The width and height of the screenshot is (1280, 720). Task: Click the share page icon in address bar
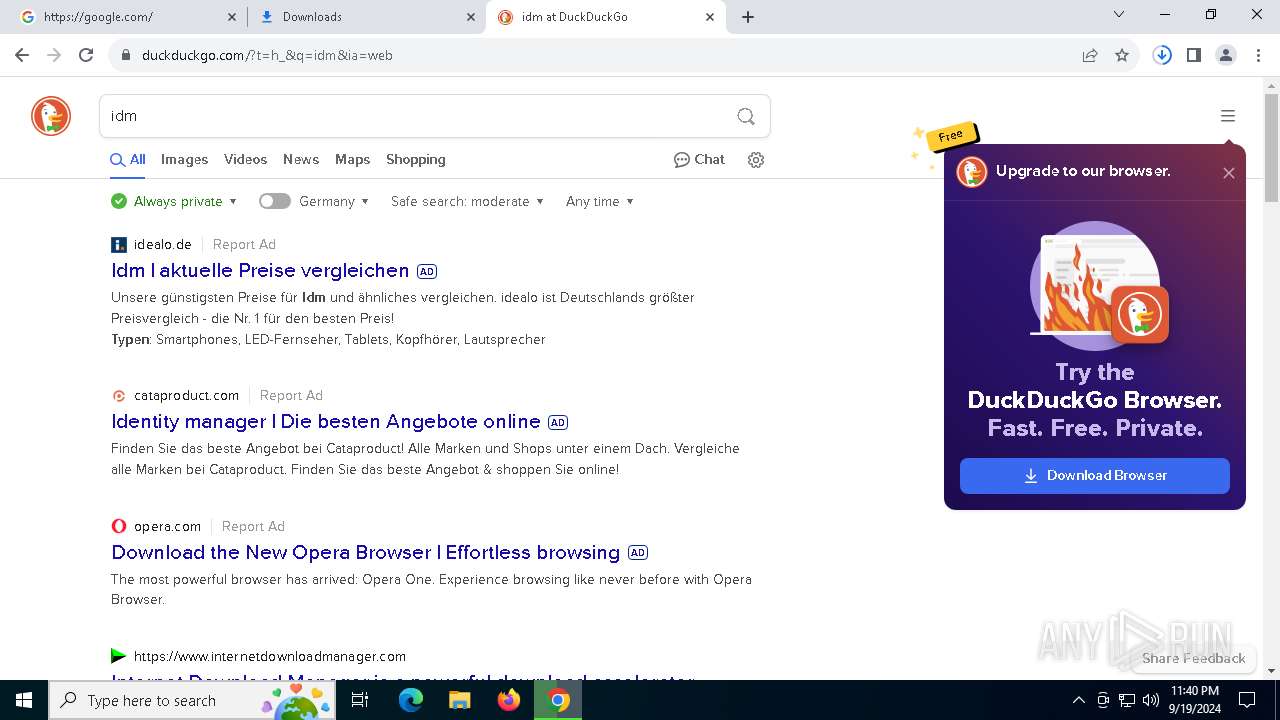tap(1090, 55)
